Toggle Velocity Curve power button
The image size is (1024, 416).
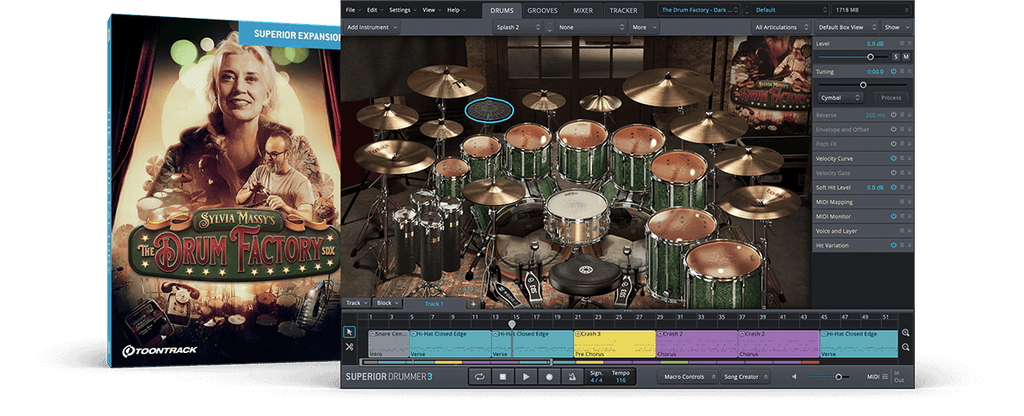pyautogui.click(x=893, y=158)
